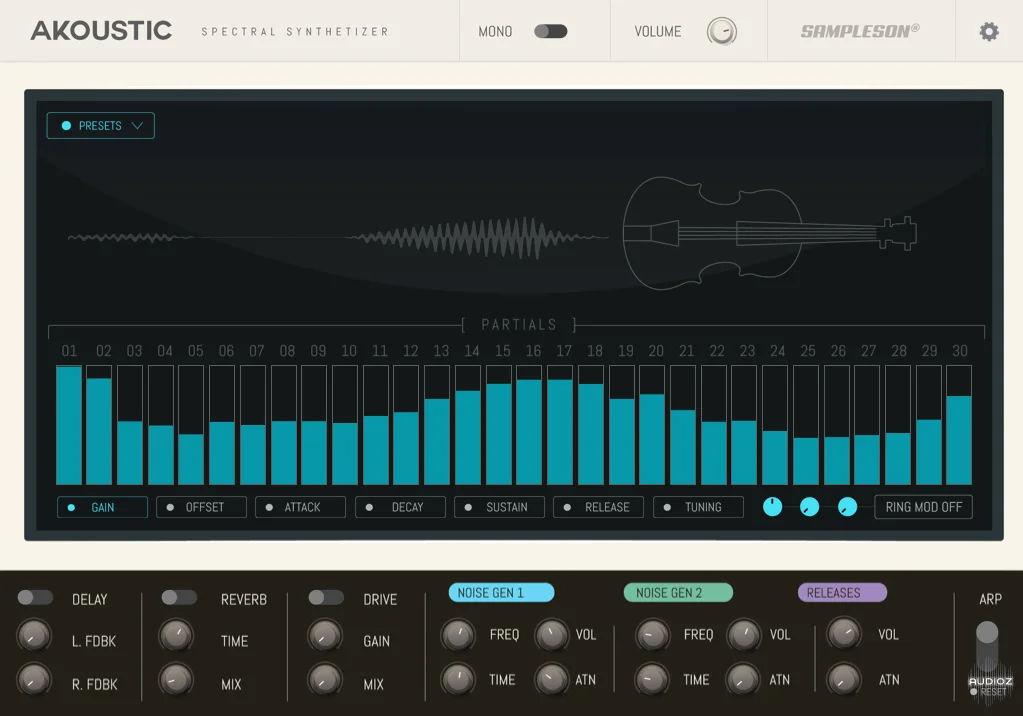Click Noise Gen 2 FREQ knob
Screen dimensions: 1023x716
(652, 634)
